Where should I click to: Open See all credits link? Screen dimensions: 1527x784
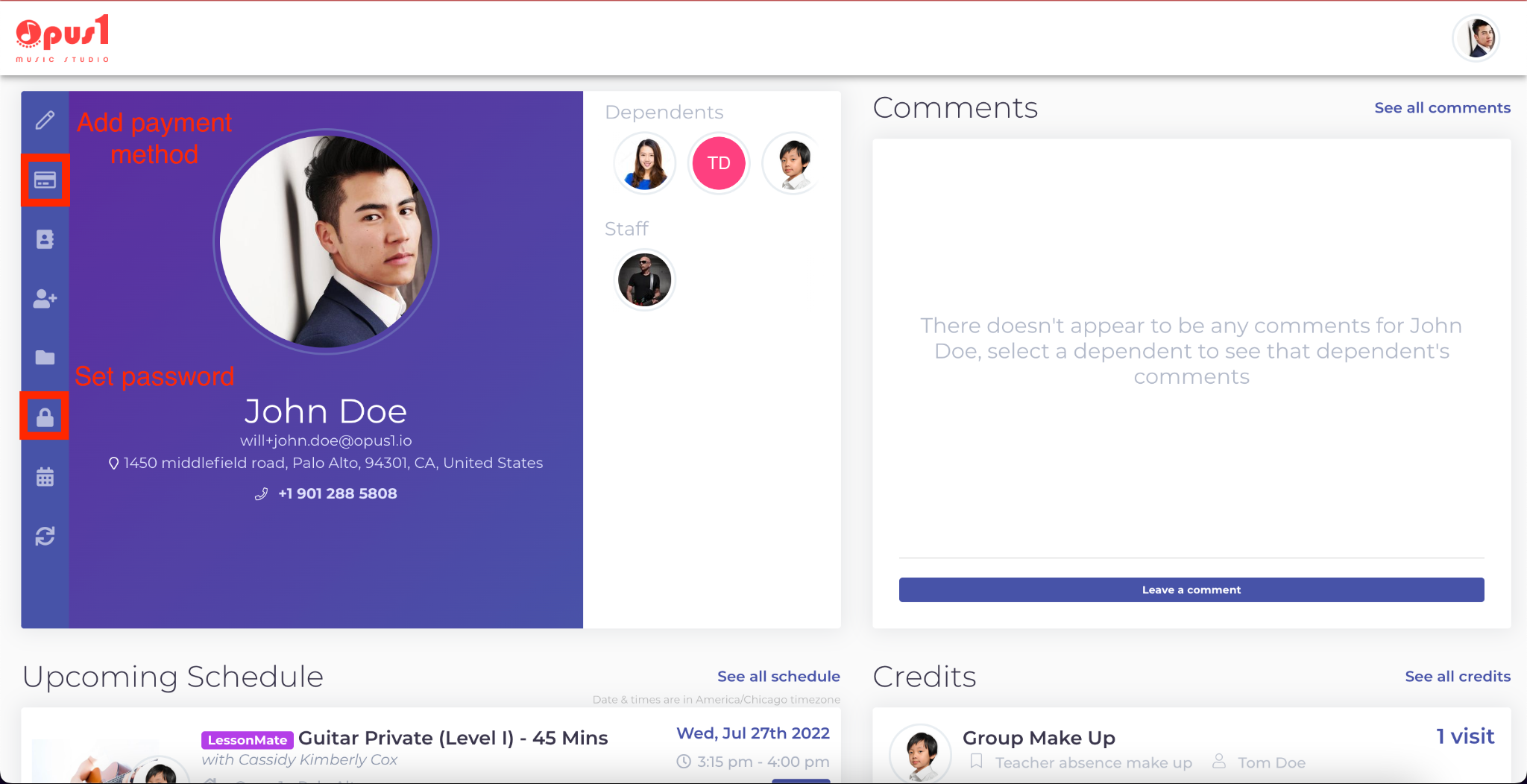point(1458,677)
